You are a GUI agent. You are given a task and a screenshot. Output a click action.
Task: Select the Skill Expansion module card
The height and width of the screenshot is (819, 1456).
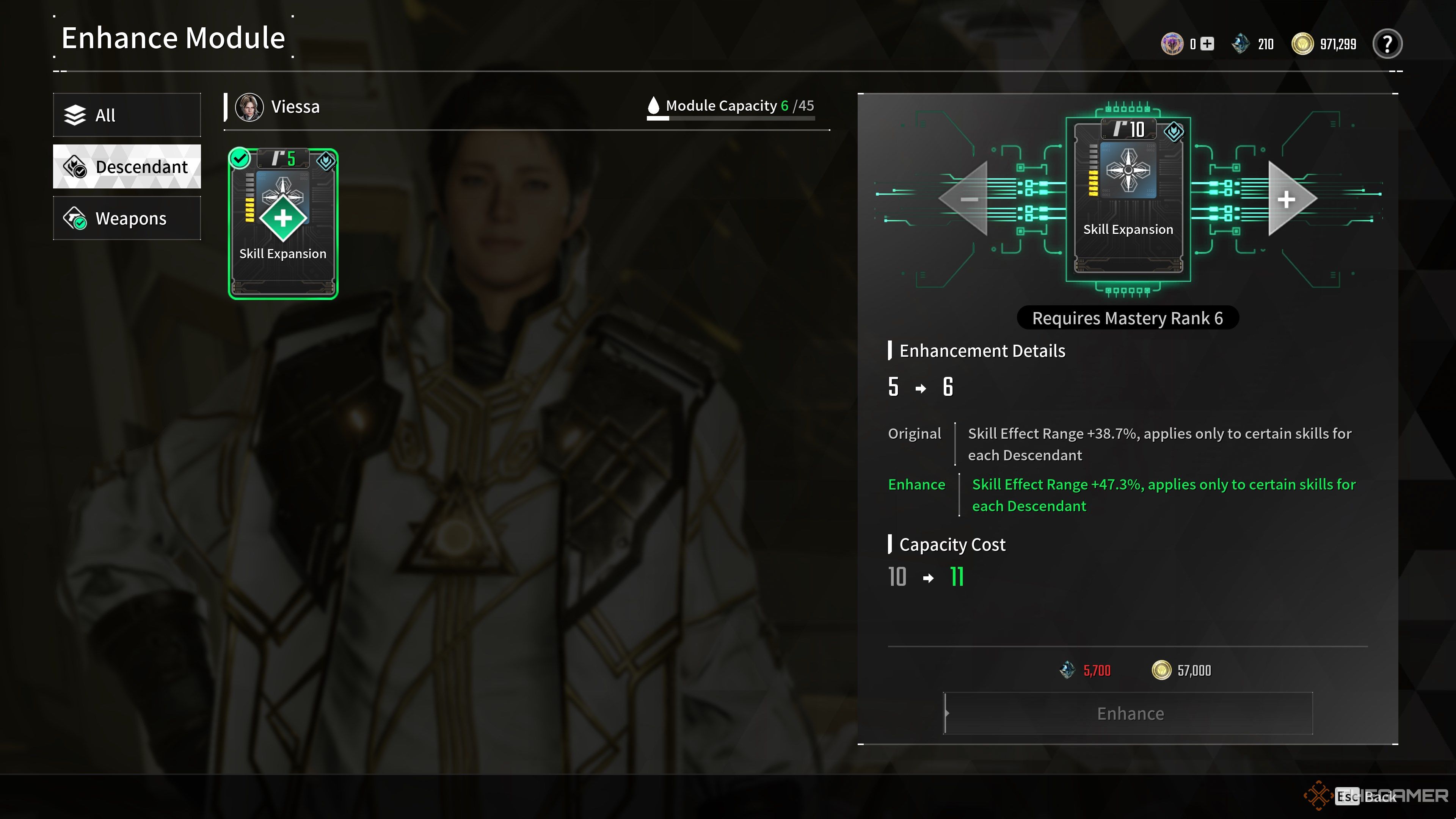(x=283, y=224)
